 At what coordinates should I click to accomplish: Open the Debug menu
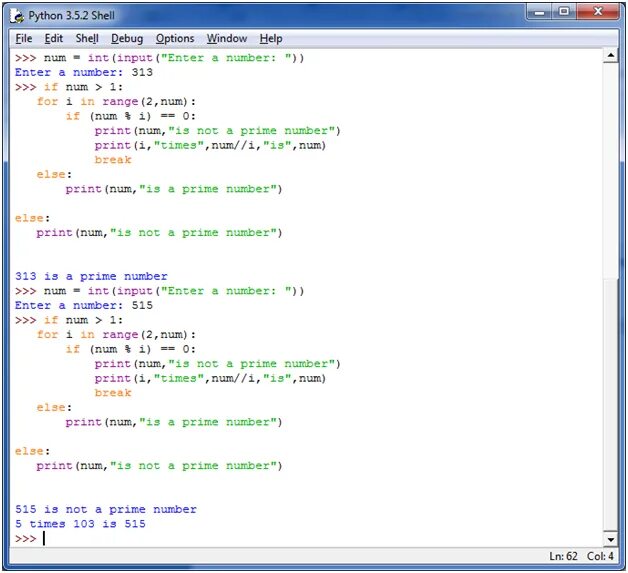click(127, 38)
